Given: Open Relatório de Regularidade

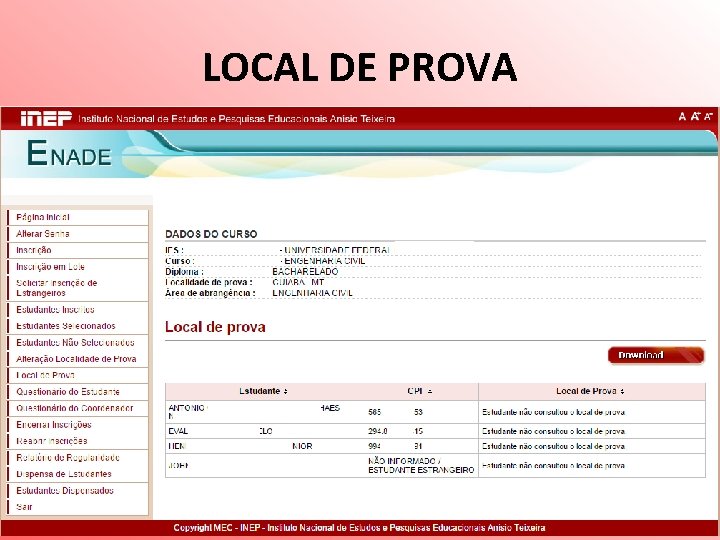Looking at the screenshot, I should click(68, 458).
